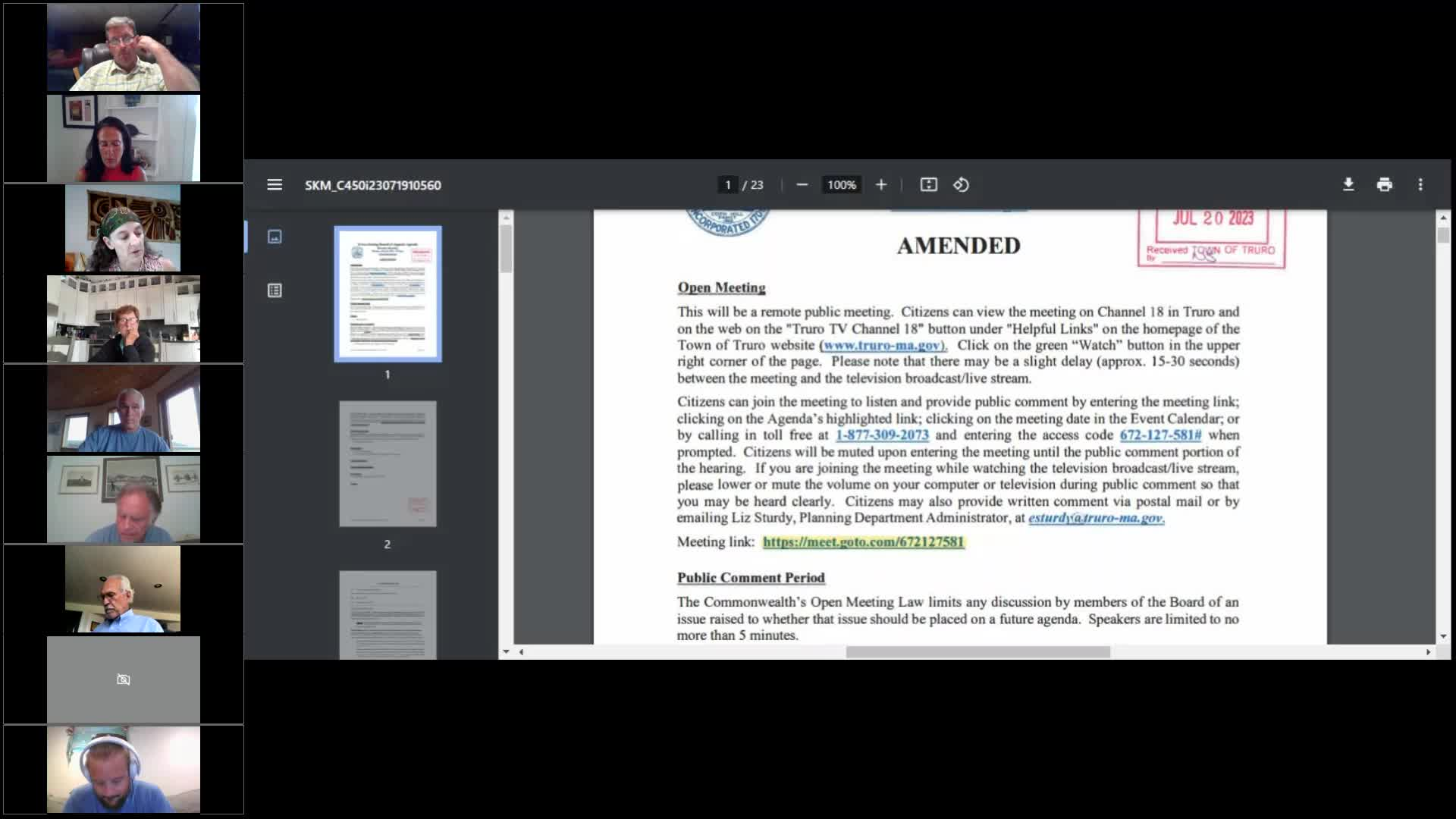Click the zoom in plus button
1456x819 pixels.
880,185
